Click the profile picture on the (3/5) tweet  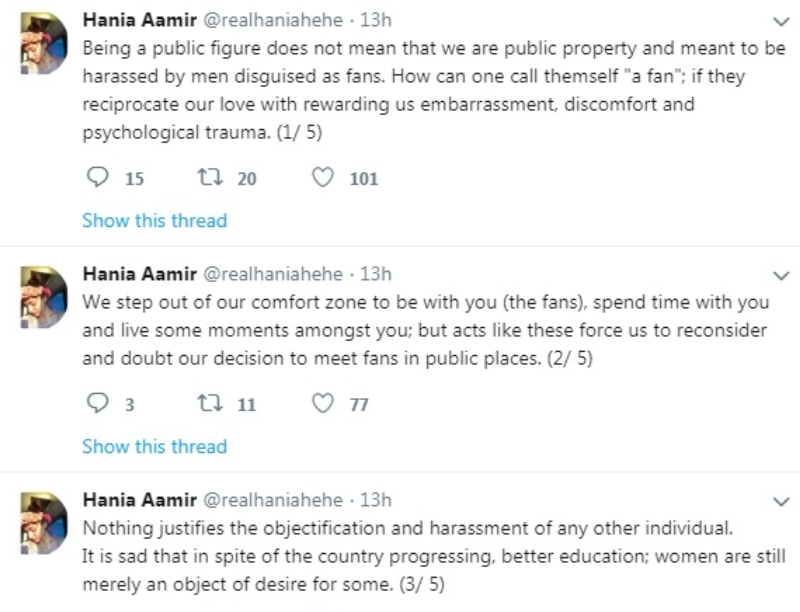(44, 523)
